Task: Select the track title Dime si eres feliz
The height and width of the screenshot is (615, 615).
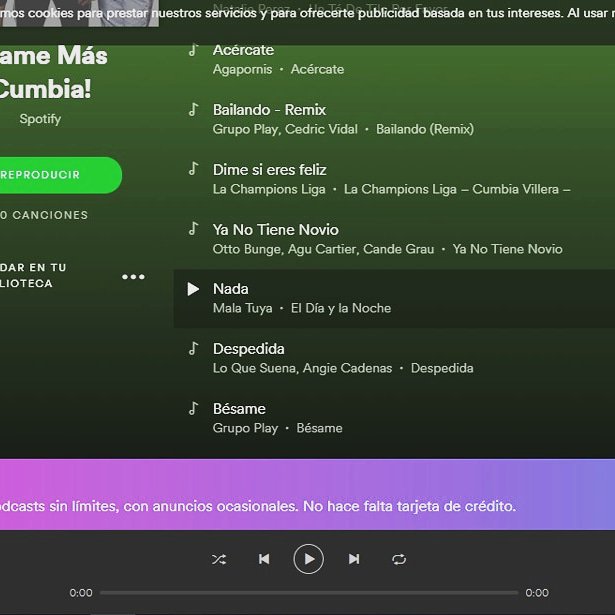Action: [x=269, y=170]
